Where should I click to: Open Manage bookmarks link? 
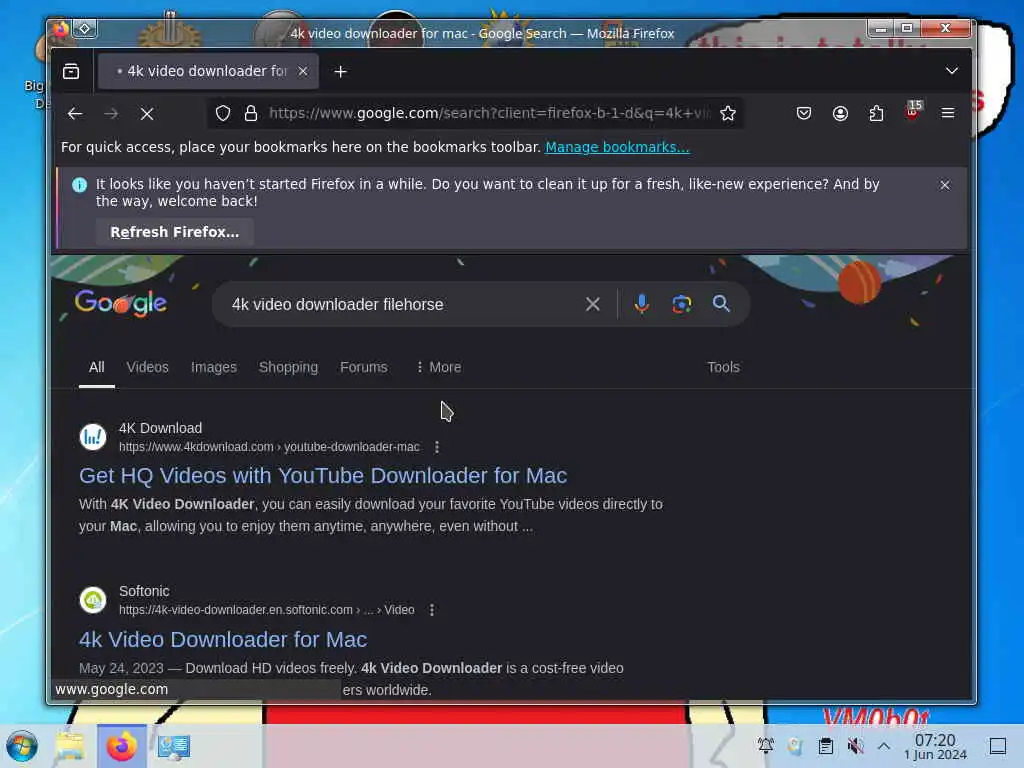(617, 147)
